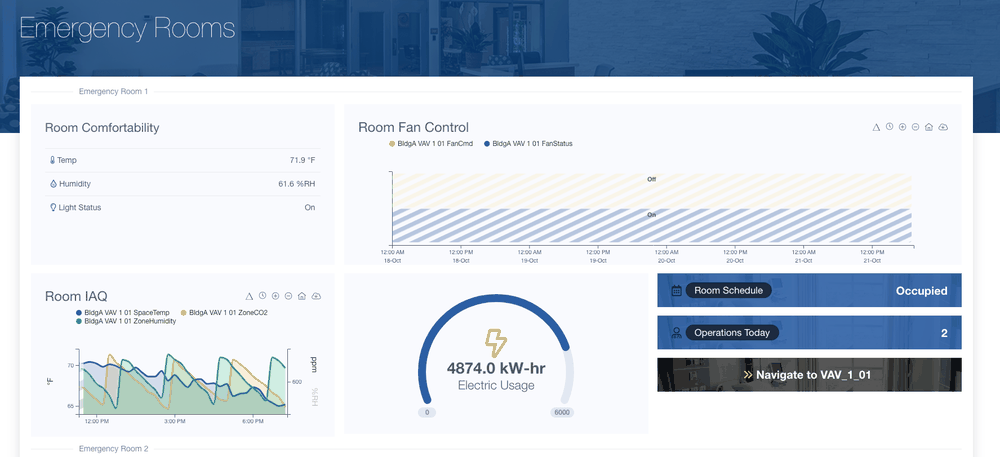Image resolution: width=1000 pixels, height=457 pixels.
Task: Click Emergency Room 2 section label
Action: point(114,449)
